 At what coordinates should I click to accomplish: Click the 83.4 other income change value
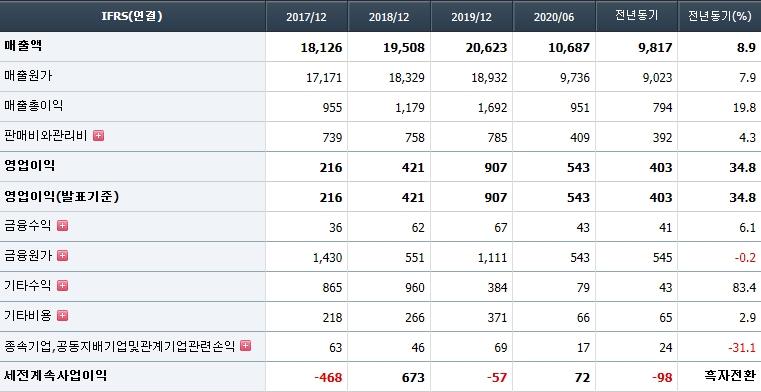(x=744, y=288)
